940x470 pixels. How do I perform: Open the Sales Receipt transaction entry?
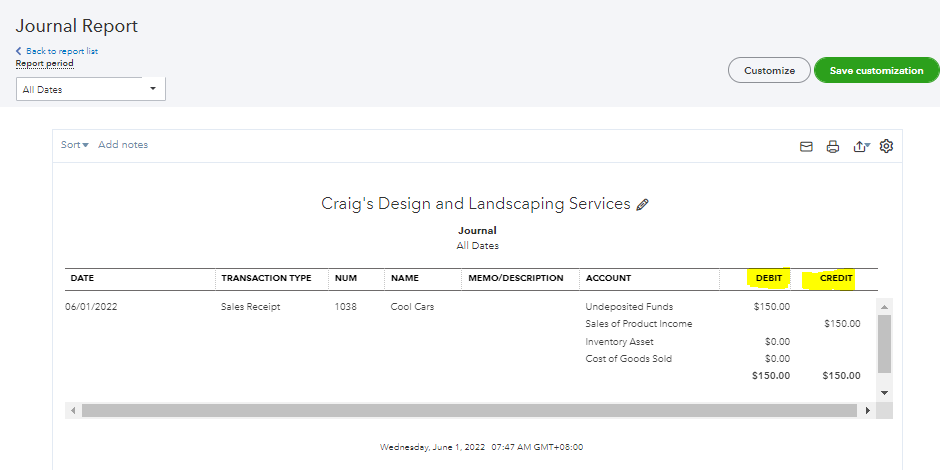(252, 307)
